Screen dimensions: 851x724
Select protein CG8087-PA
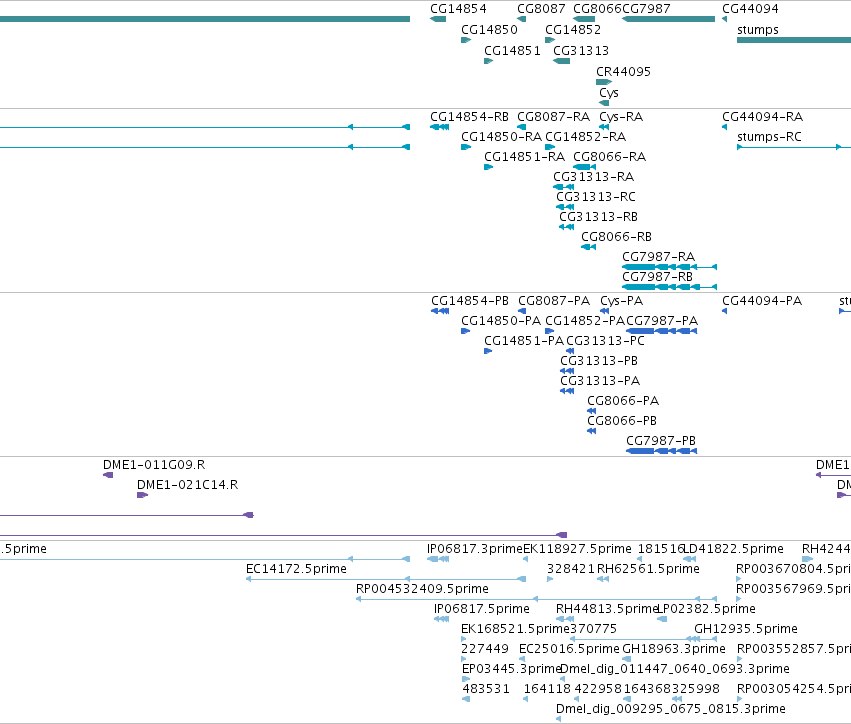554,301
